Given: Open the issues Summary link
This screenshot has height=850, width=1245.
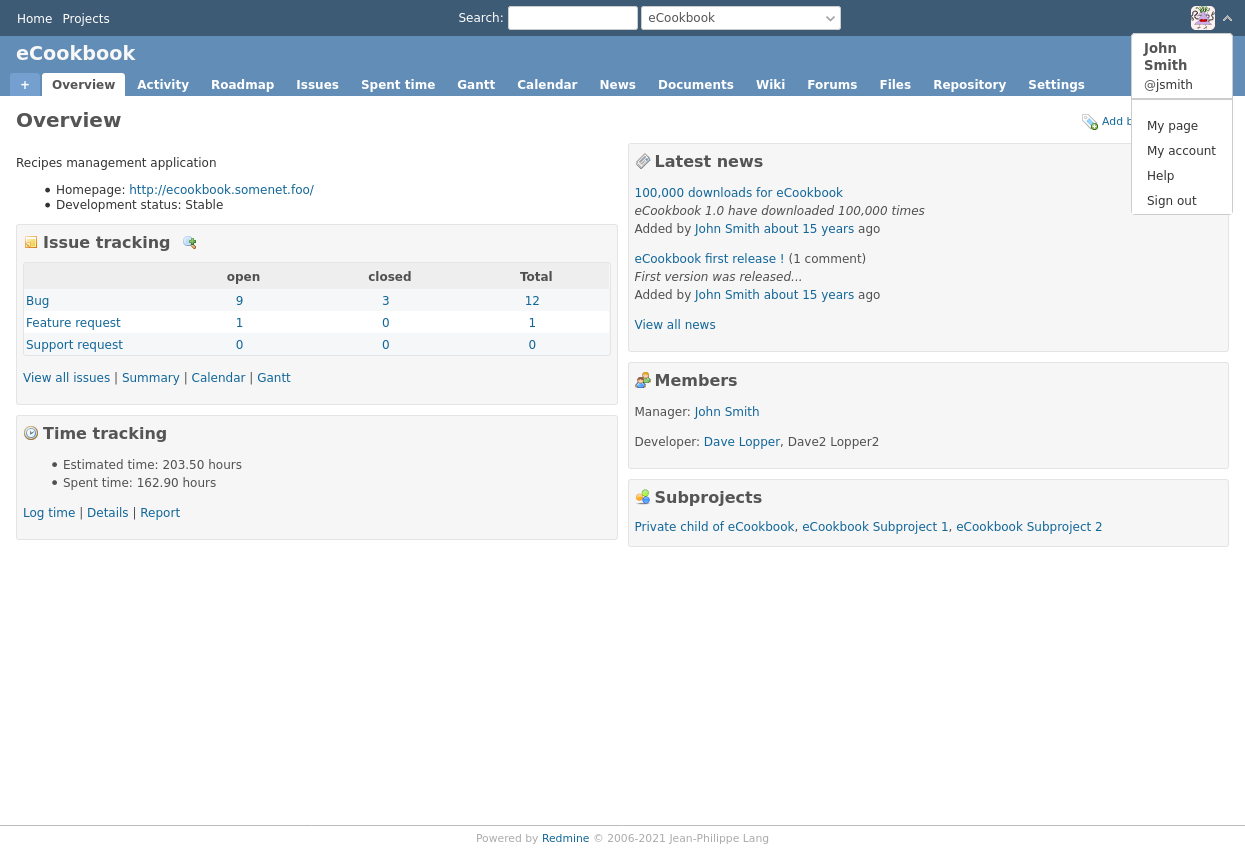Looking at the screenshot, I should (x=151, y=378).
